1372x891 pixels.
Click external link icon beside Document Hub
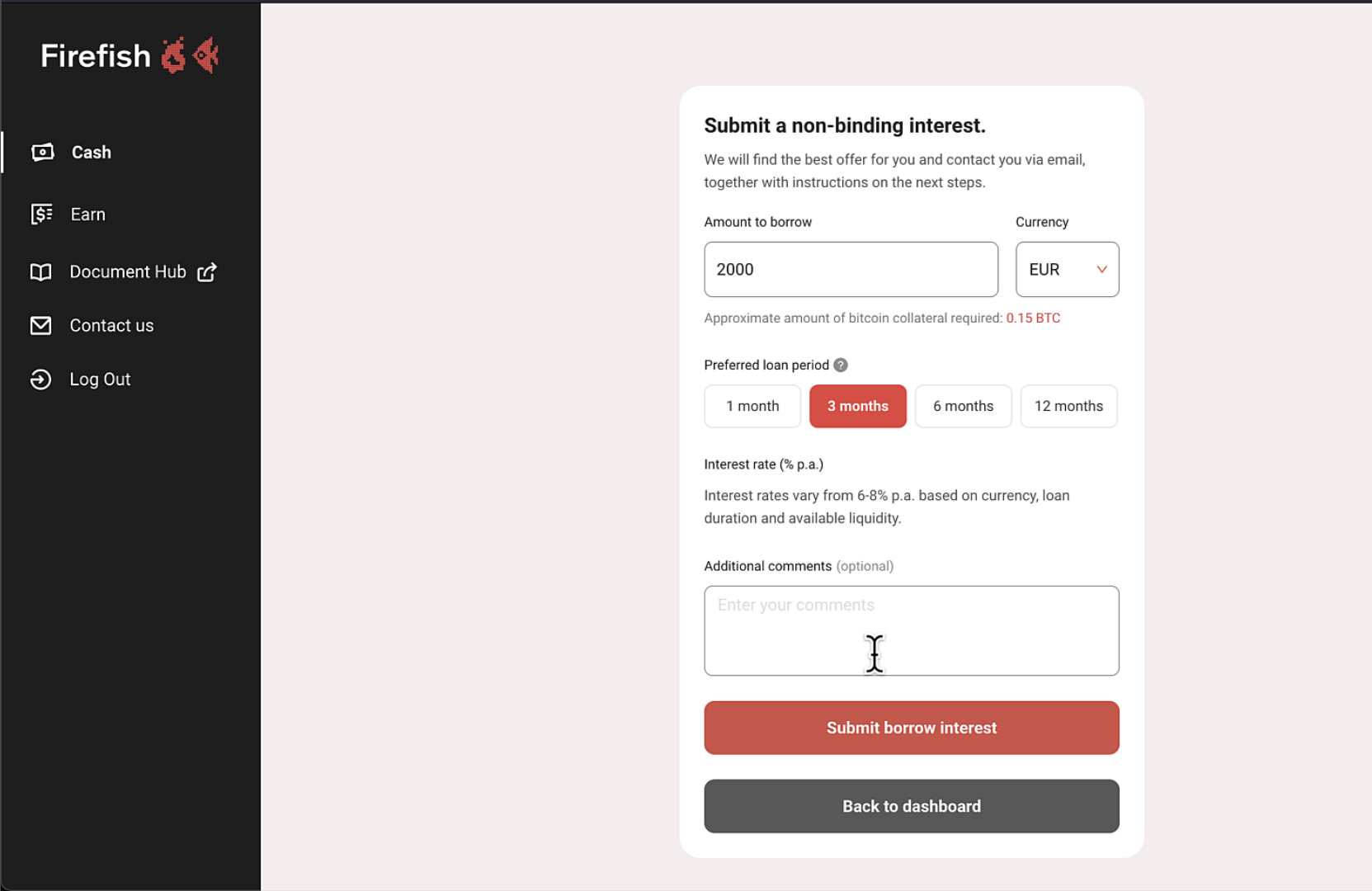coord(207,272)
